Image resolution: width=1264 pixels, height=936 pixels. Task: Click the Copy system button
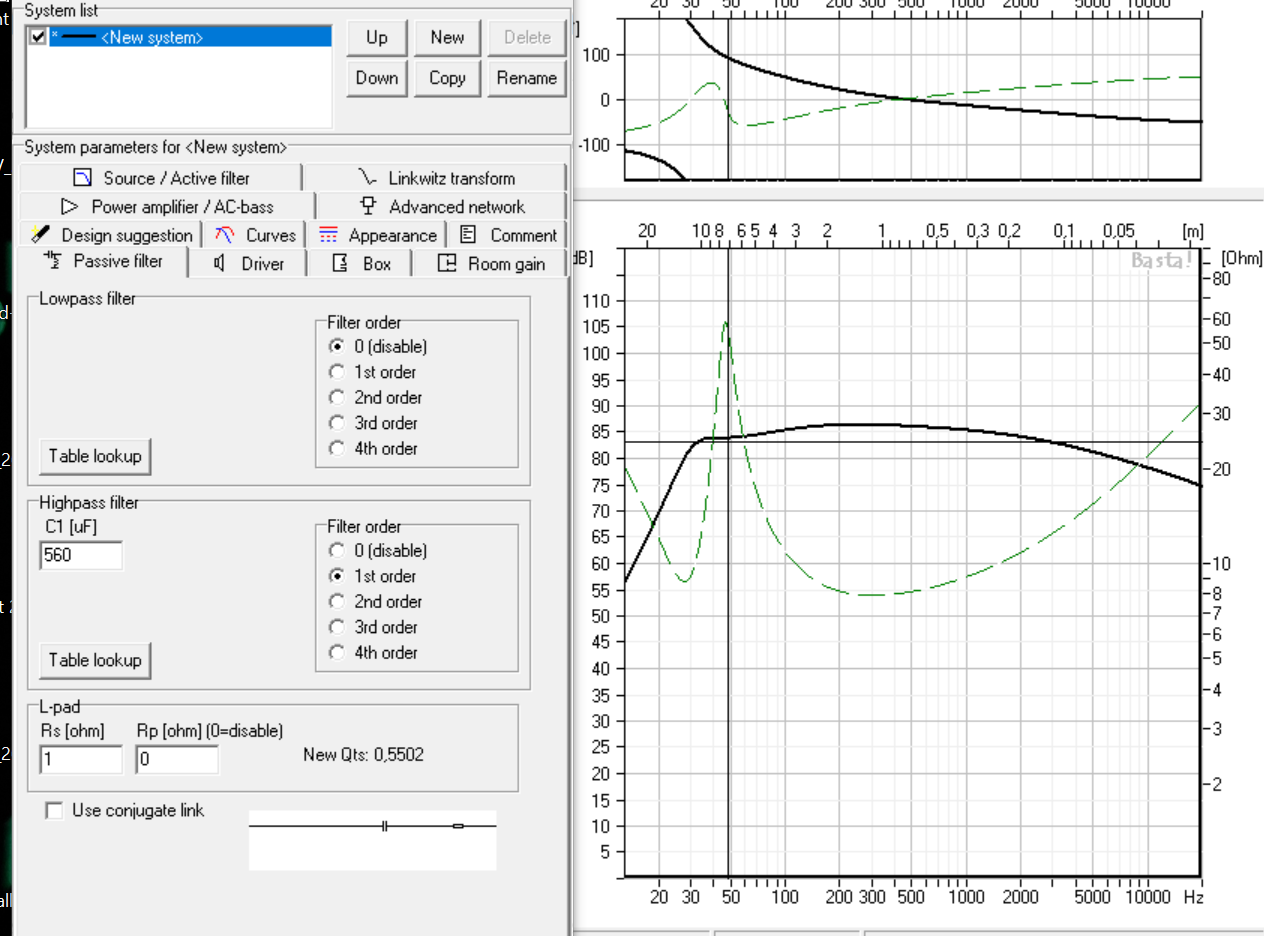pyautogui.click(x=447, y=78)
